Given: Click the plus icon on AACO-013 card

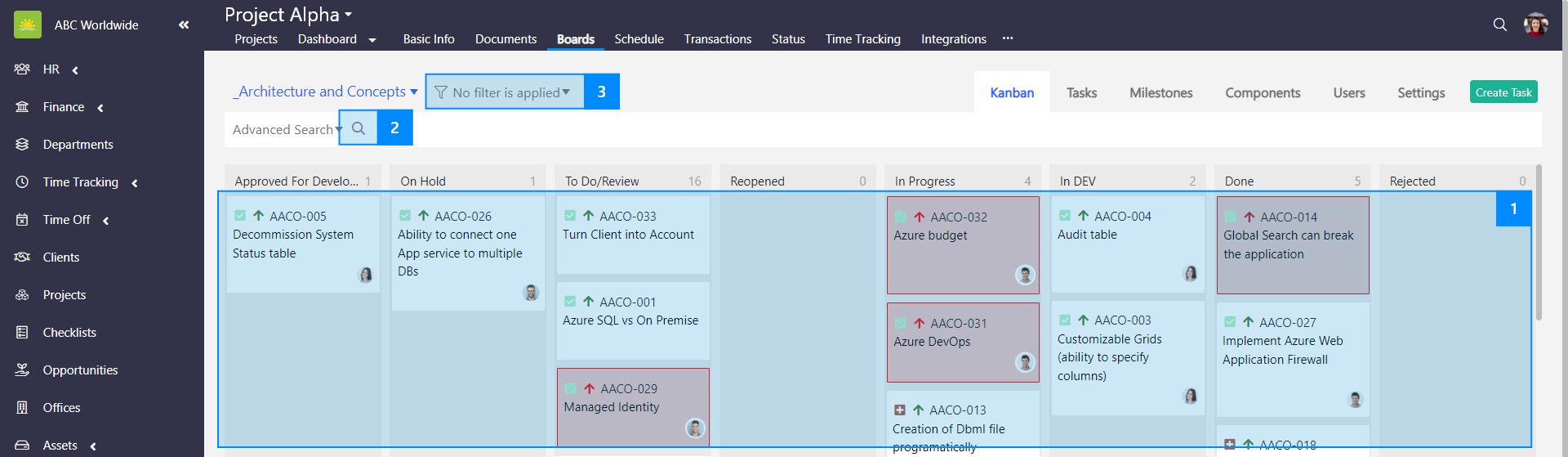Looking at the screenshot, I should pyautogui.click(x=899, y=410).
